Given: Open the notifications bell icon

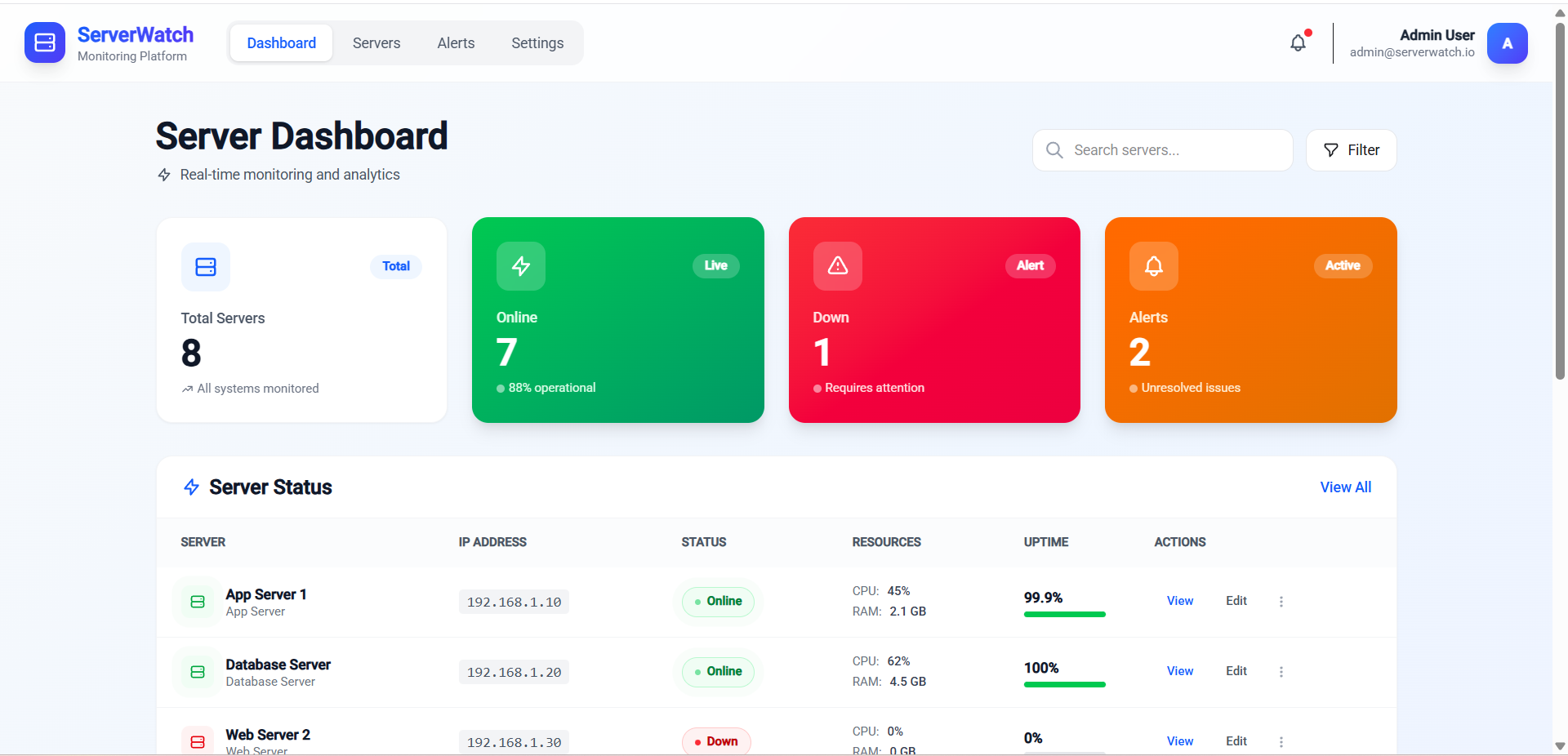Looking at the screenshot, I should point(1298,42).
